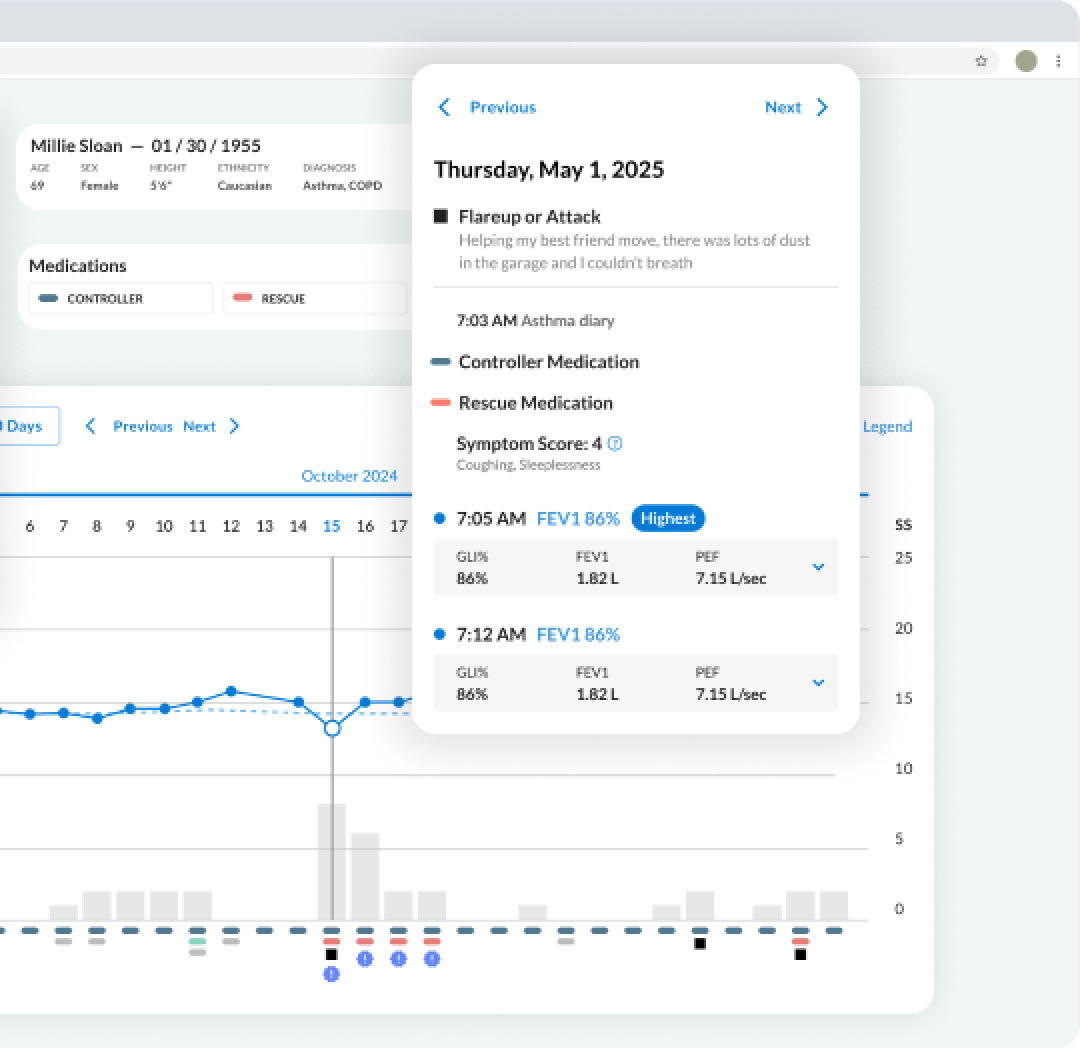The image size is (1080, 1048).
Task: Select day 15 on the date axis
Action: pos(331,526)
